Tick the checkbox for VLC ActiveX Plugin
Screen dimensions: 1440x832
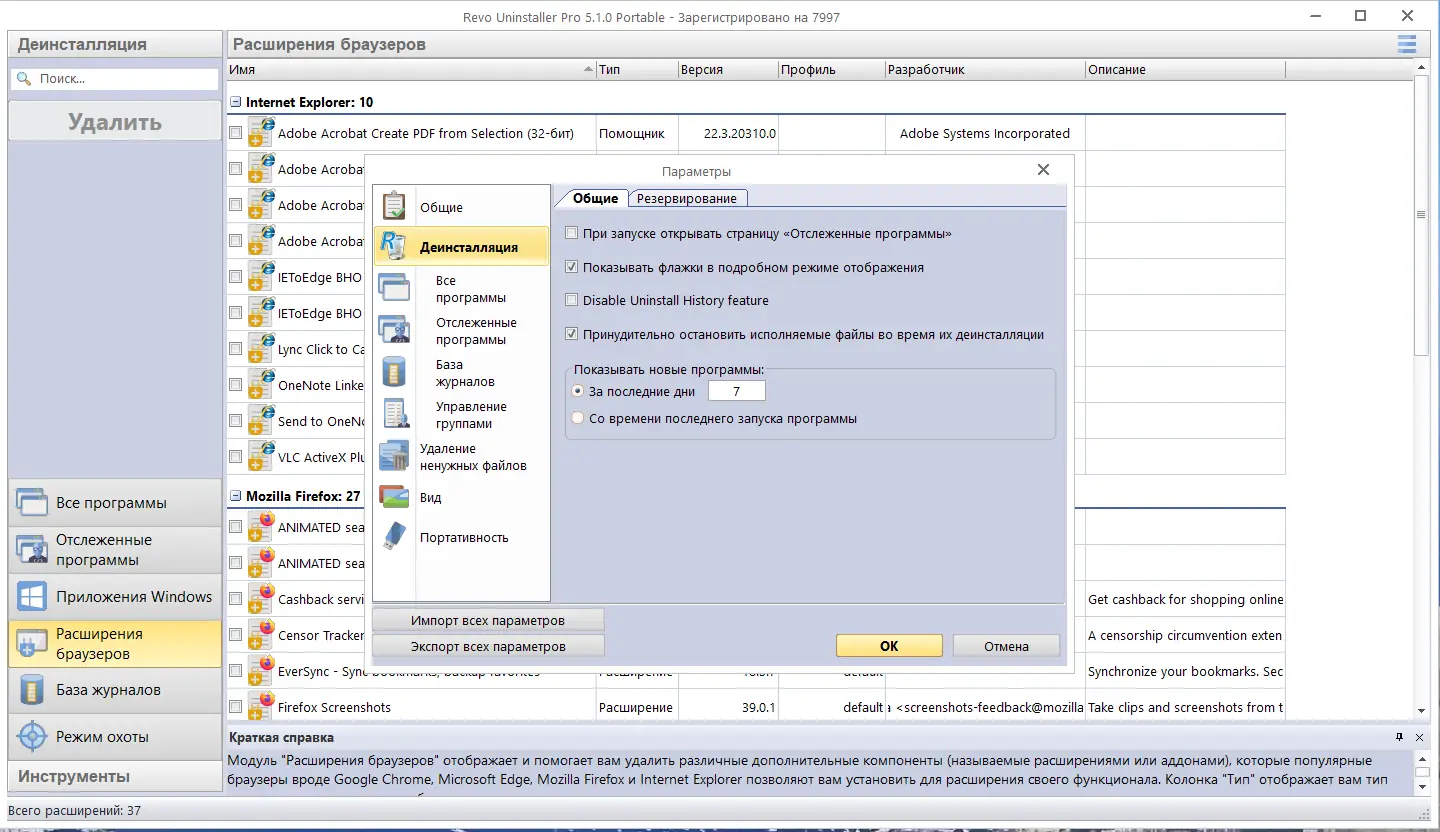pyautogui.click(x=235, y=457)
